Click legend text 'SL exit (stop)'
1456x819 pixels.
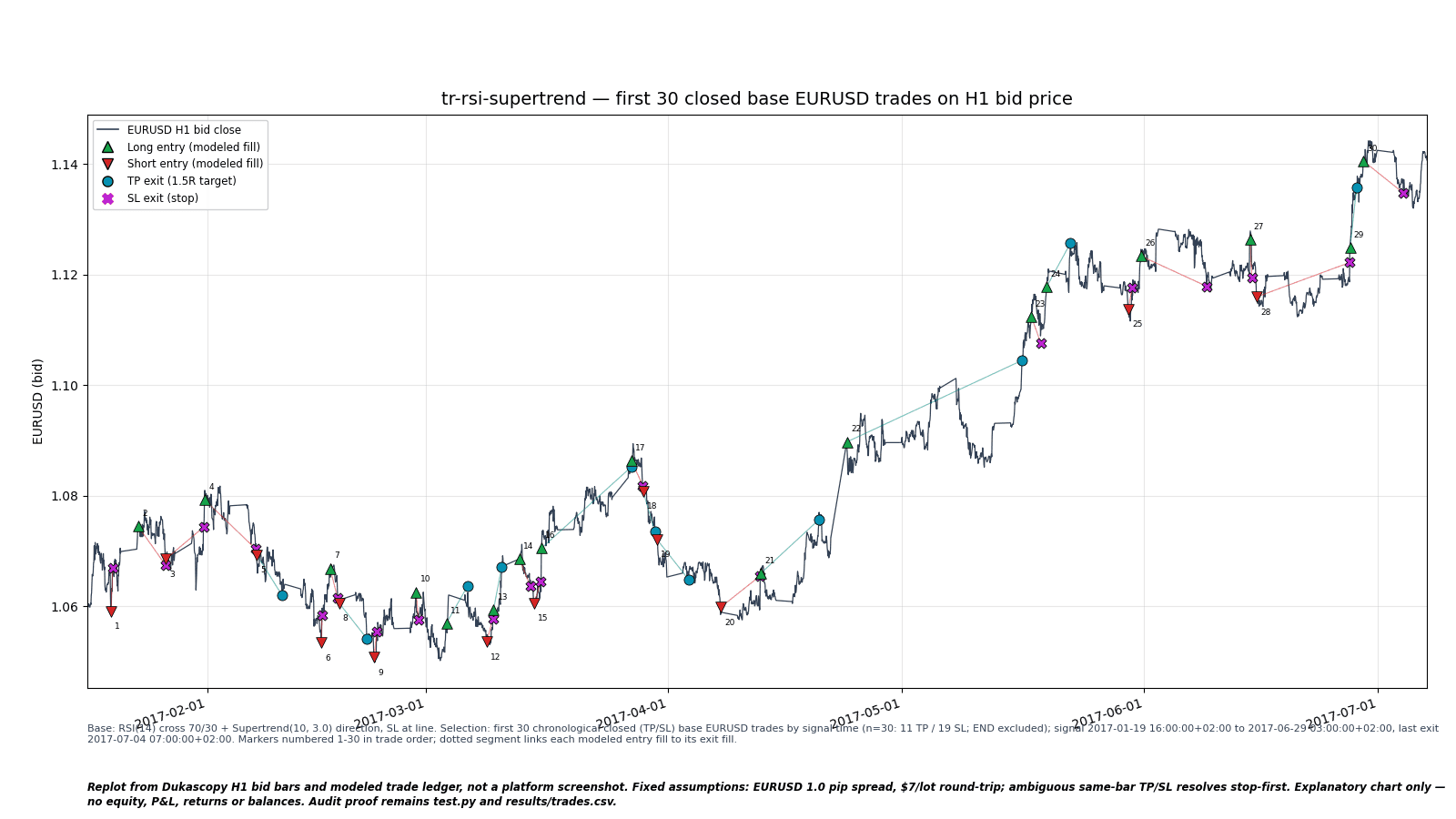coord(163,198)
